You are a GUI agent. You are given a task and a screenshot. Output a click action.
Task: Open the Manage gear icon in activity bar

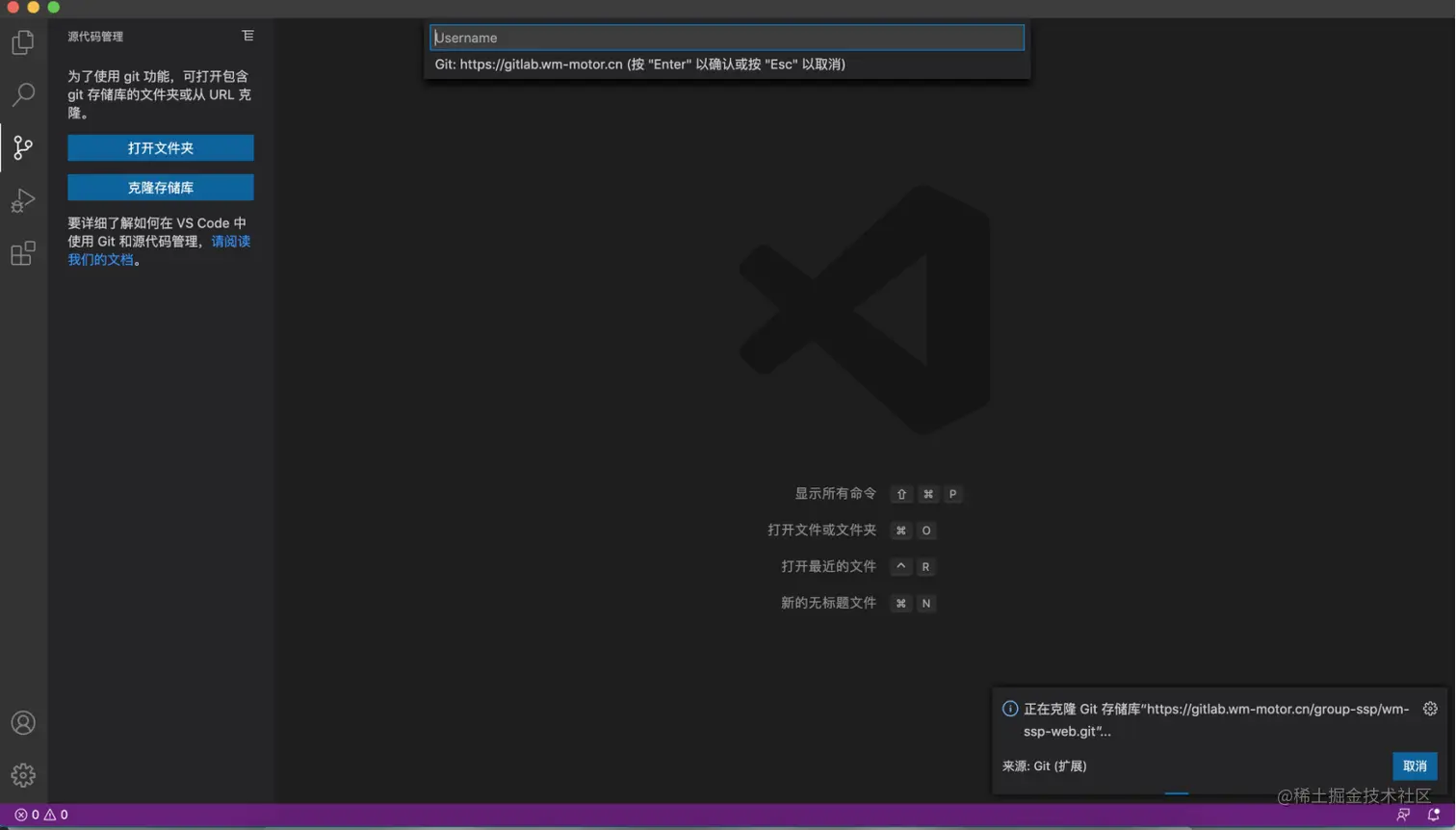click(23, 775)
